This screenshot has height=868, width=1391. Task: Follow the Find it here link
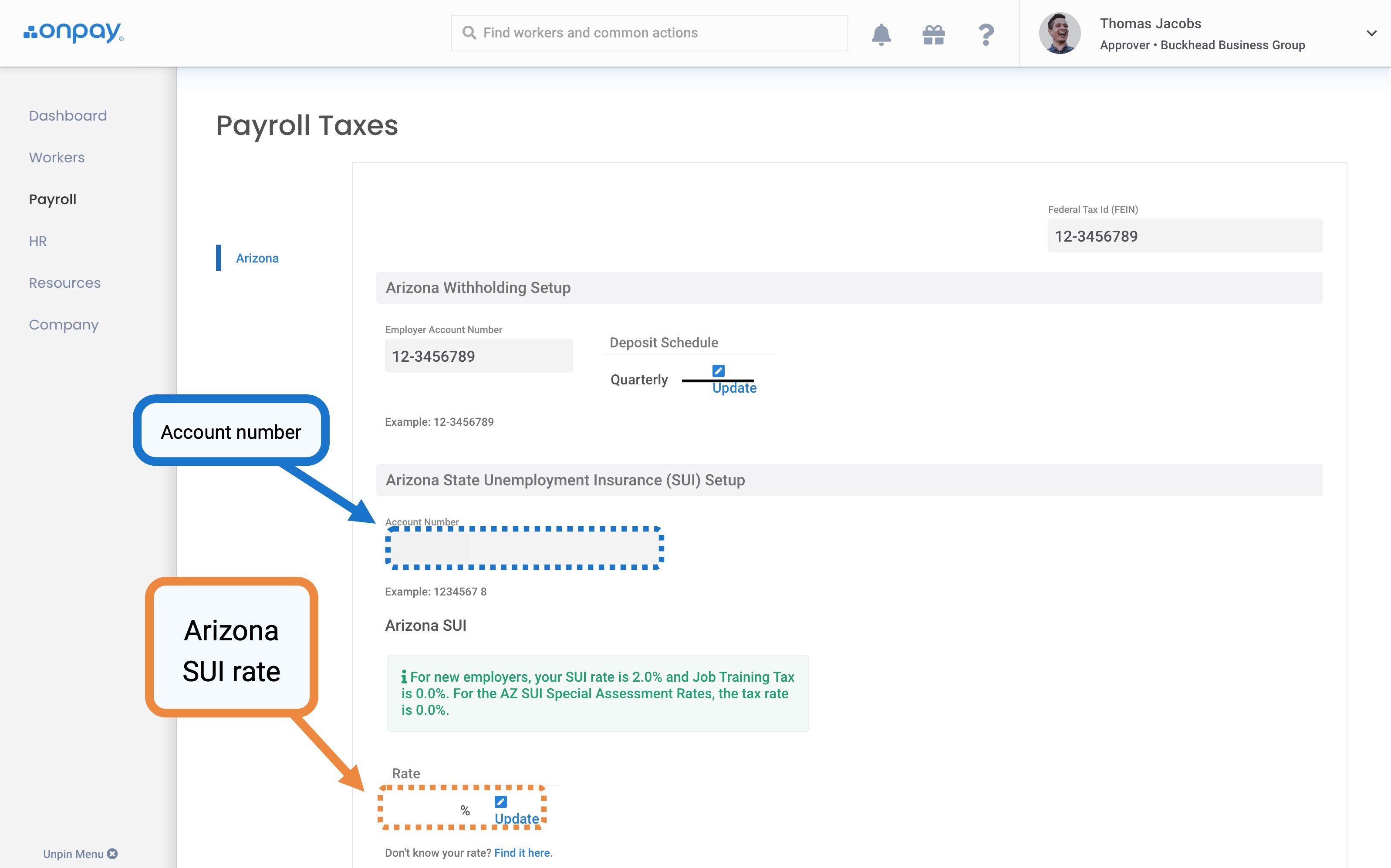click(521, 852)
